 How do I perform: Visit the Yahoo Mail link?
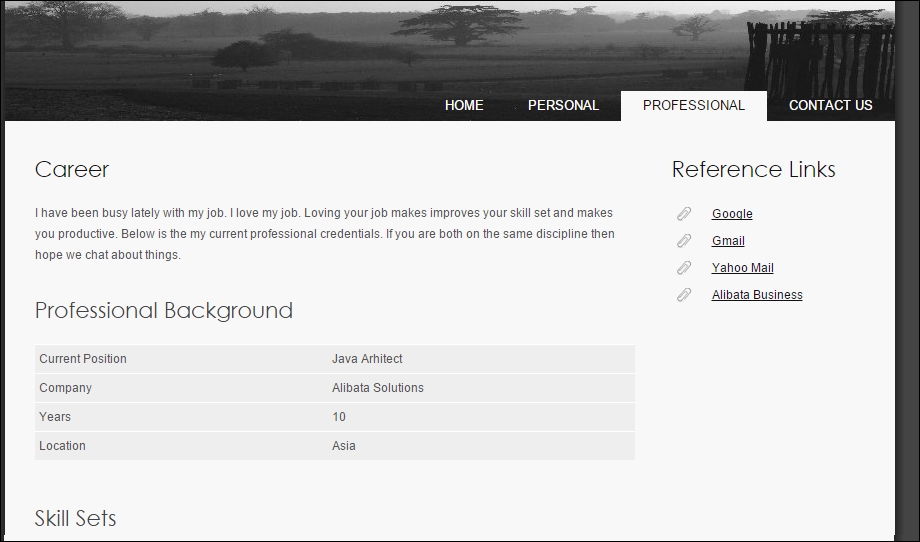(742, 268)
